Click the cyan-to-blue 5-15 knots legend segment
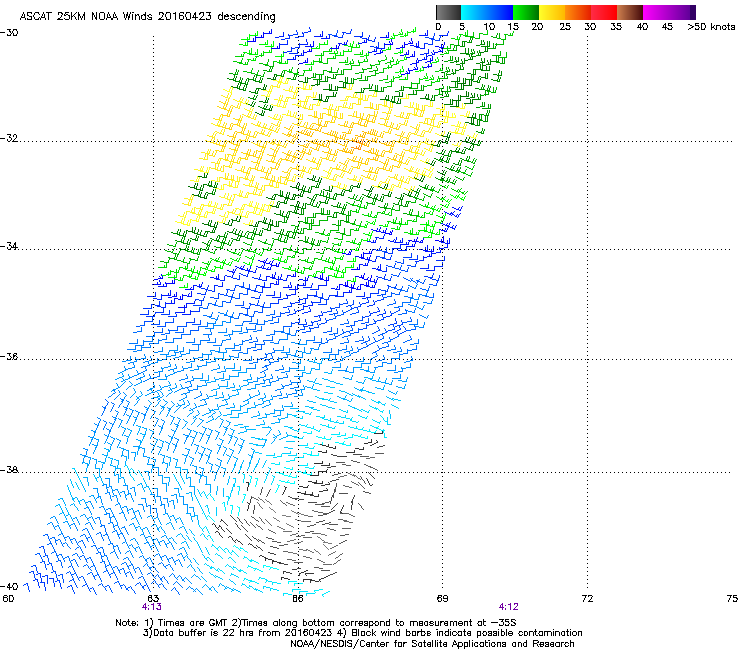The image size is (740, 650). (x=487, y=12)
